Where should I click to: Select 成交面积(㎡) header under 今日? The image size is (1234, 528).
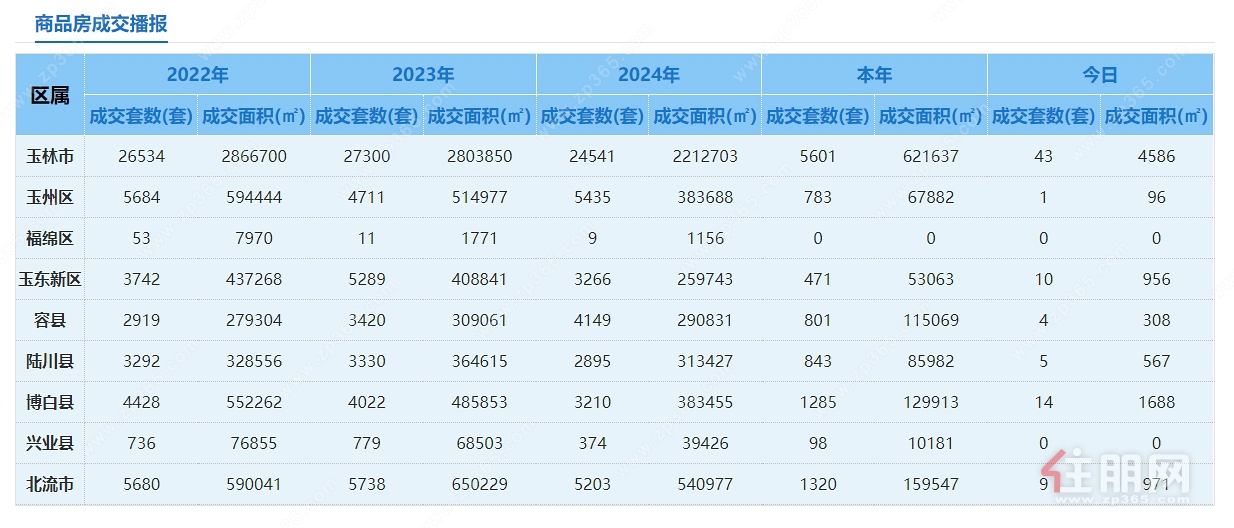click(1157, 116)
